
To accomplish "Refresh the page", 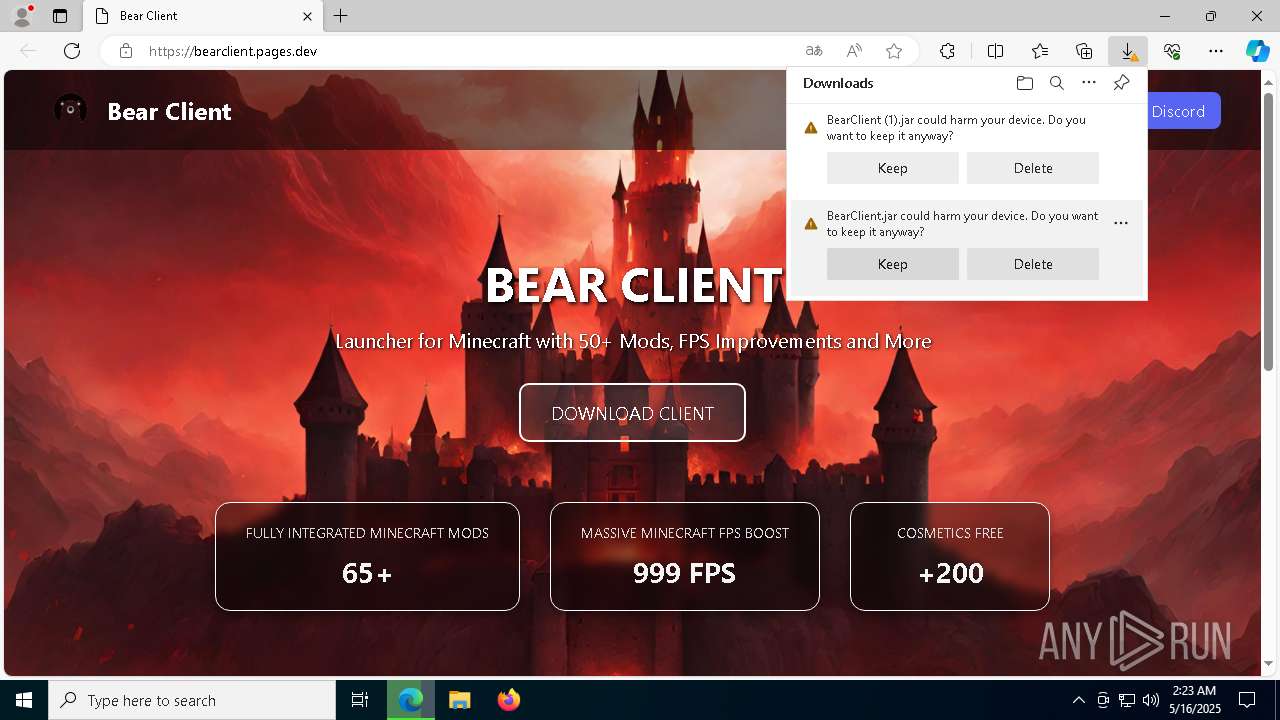I will coord(72,51).
